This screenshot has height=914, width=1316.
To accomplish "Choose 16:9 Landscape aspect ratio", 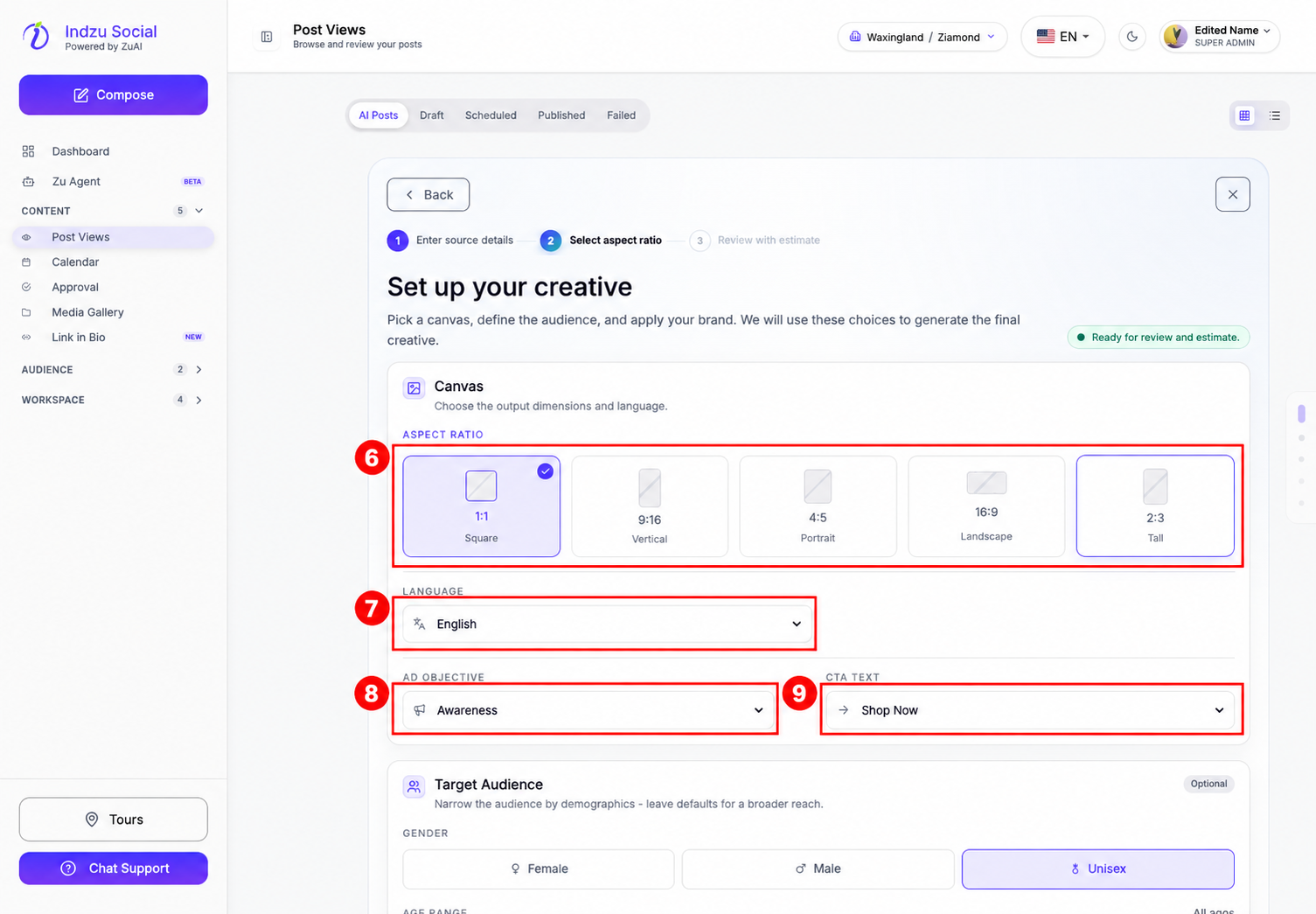I will coord(986,506).
